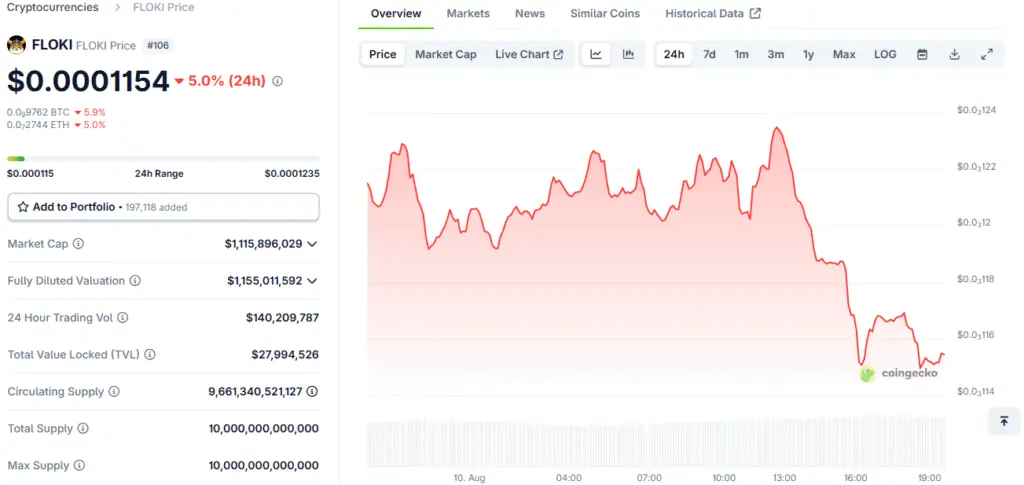Click the Max Supply info icon
Viewport: 1024px width, 485px height.
79,465
